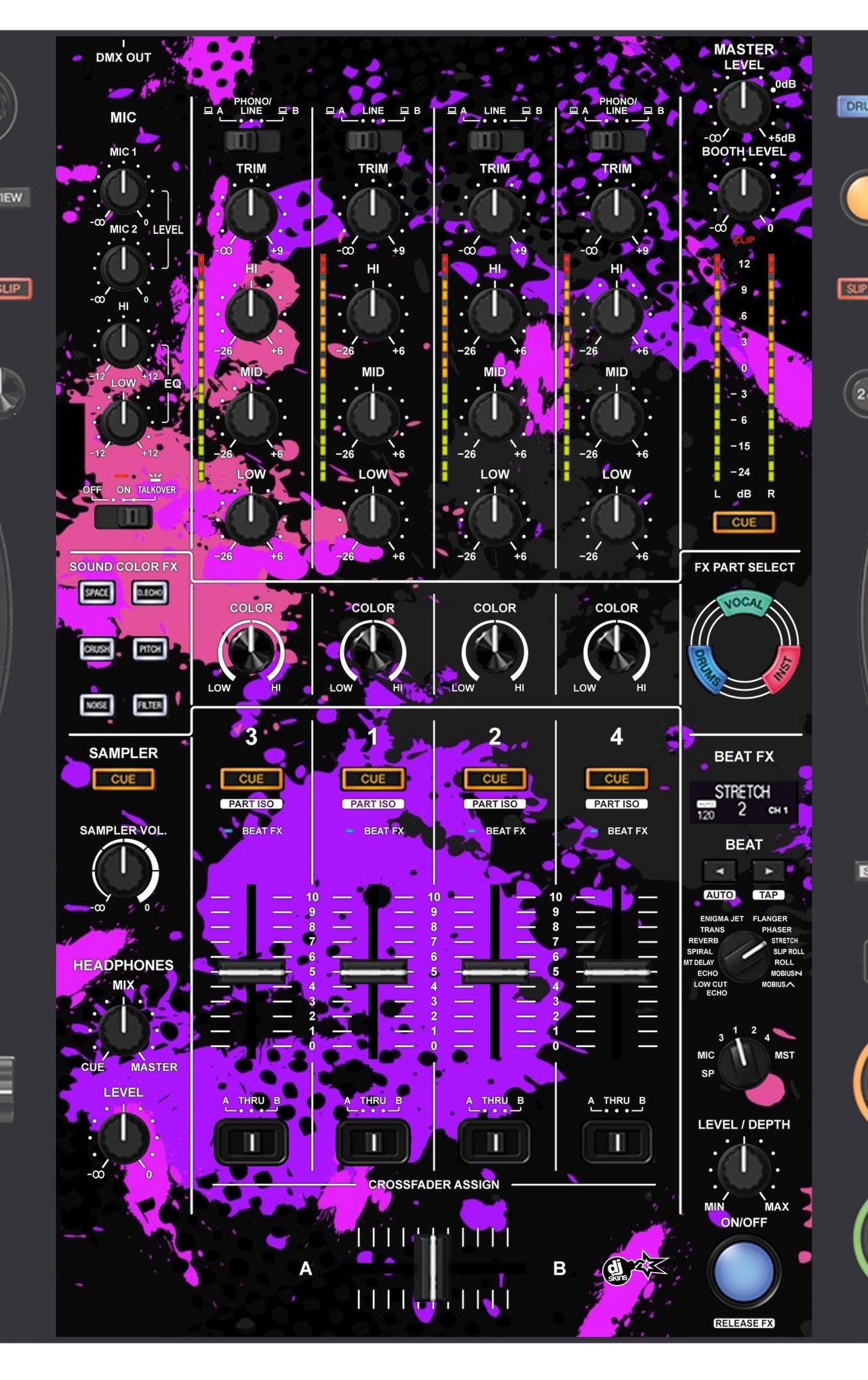The image size is (868, 1380).
Task: Toggle the mic OFF/ON/TALKOVER switch
Action: (x=123, y=517)
